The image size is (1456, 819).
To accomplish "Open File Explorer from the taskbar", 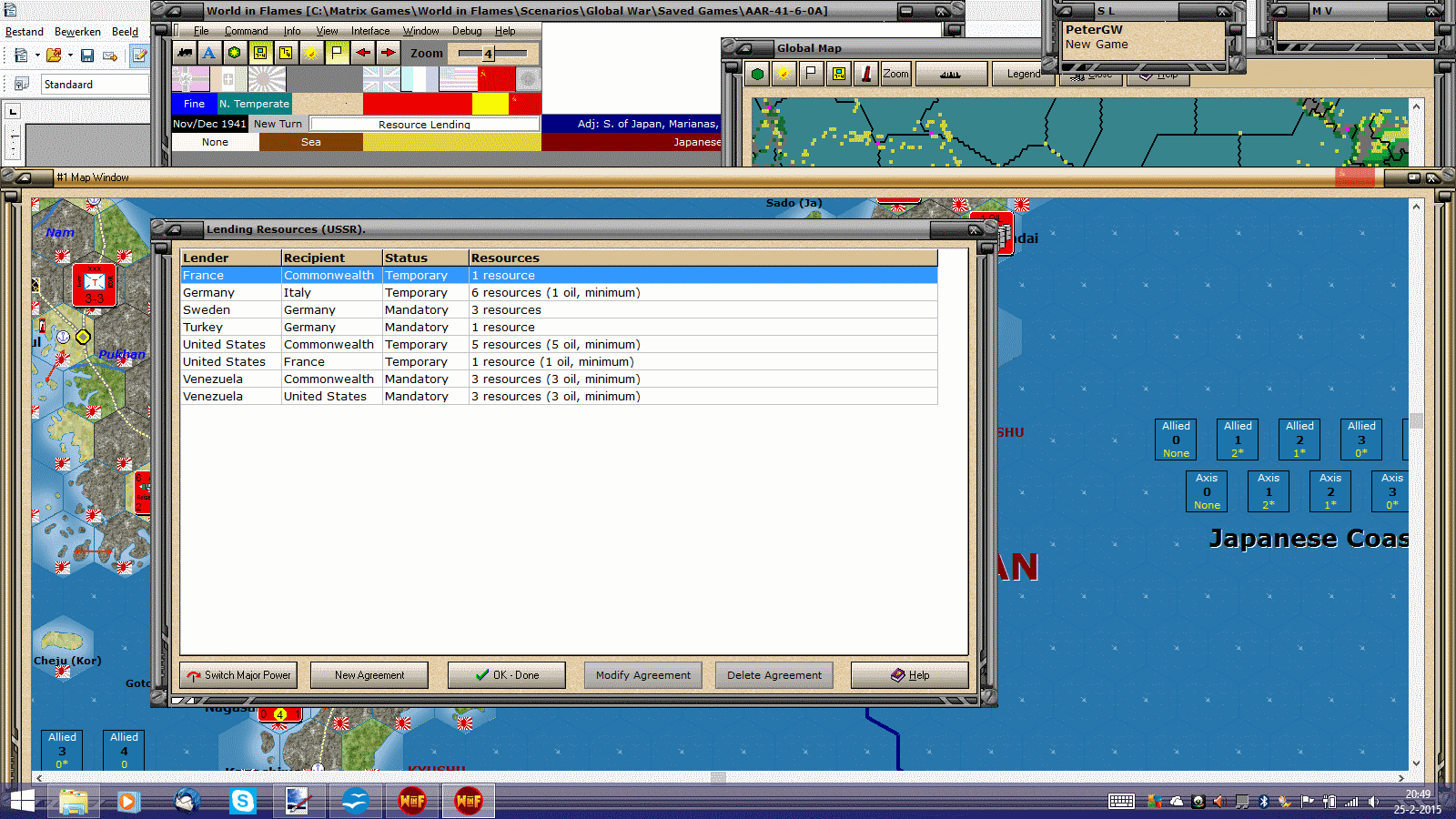I will (x=73, y=801).
